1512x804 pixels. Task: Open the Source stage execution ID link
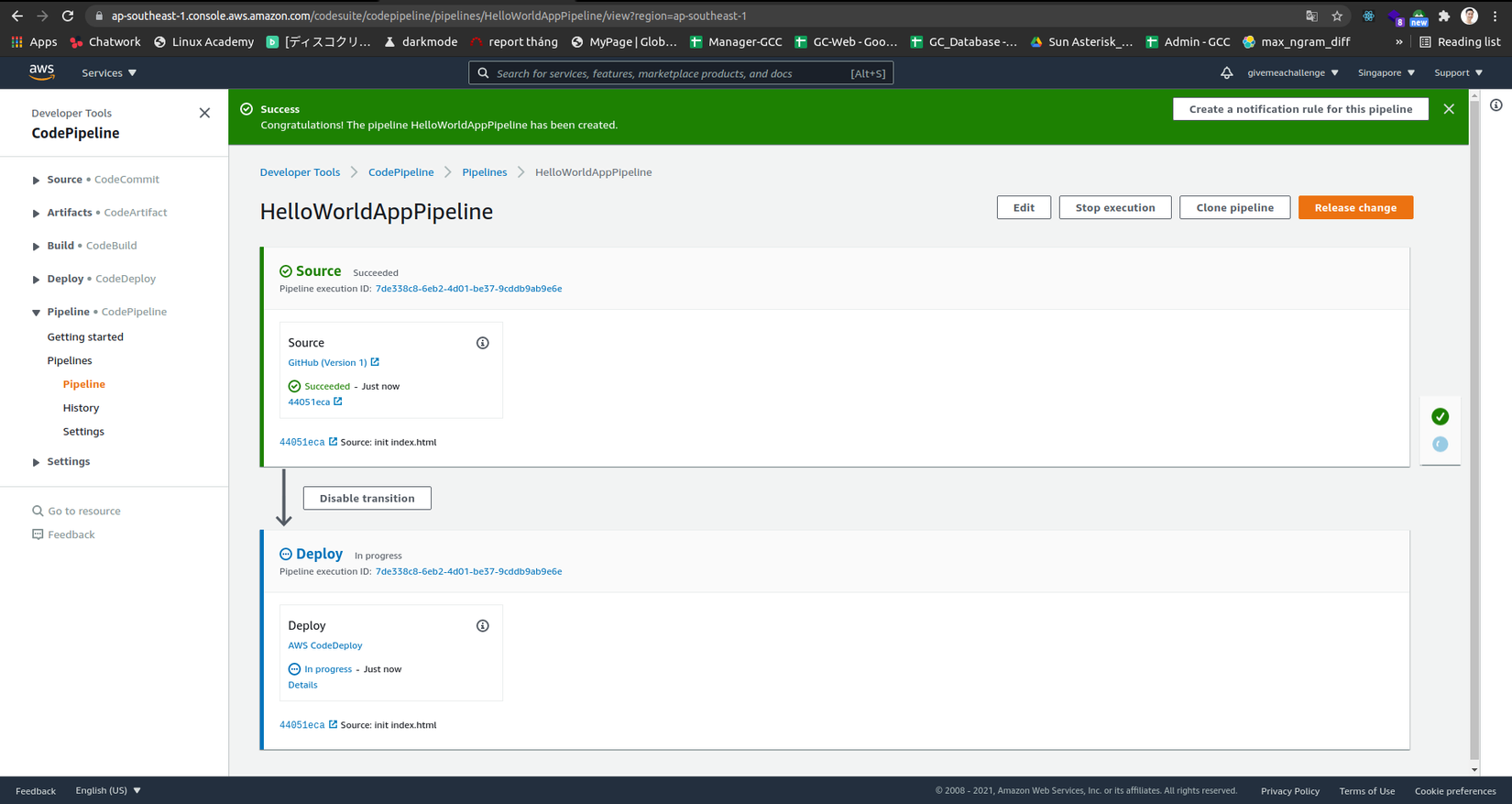click(x=468, y=289)
